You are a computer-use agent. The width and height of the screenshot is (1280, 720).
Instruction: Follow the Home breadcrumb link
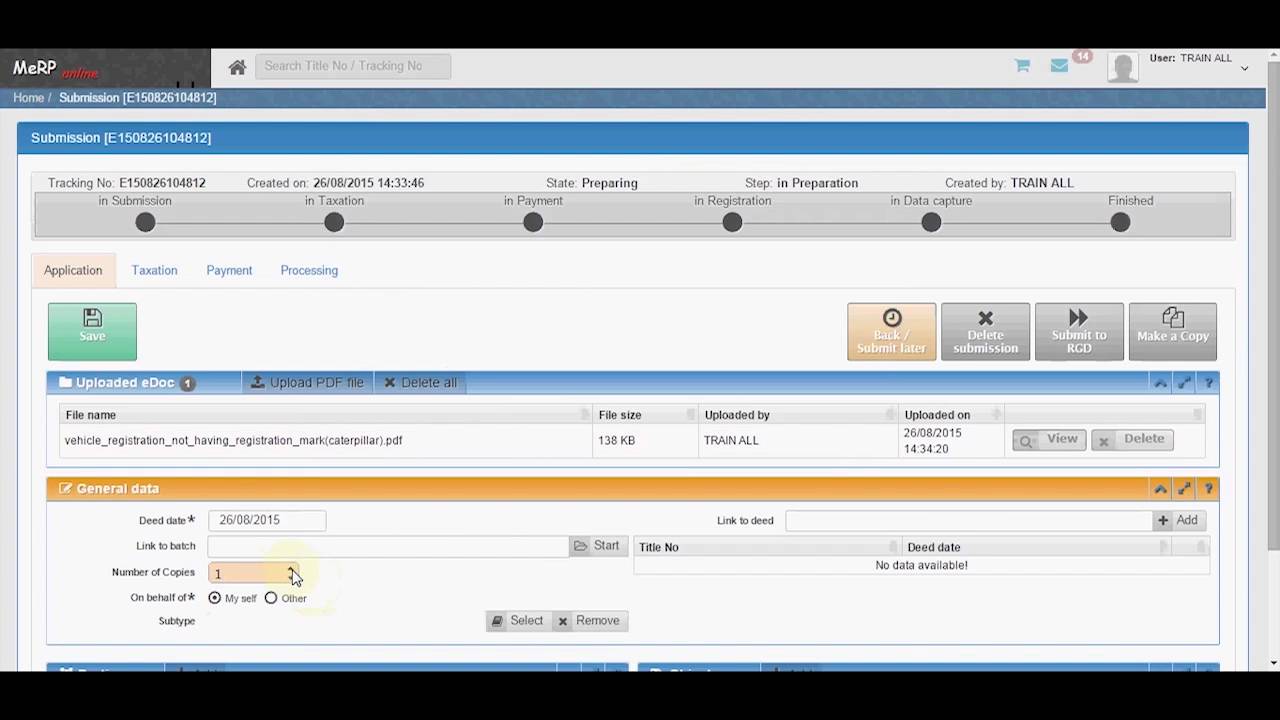[28, 98]
